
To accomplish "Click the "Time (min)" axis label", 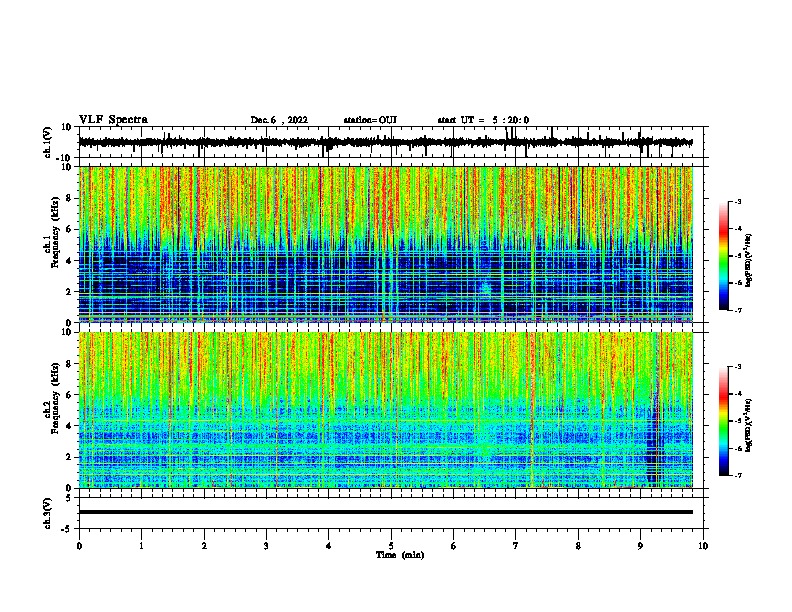I will [x=400, y=555].
